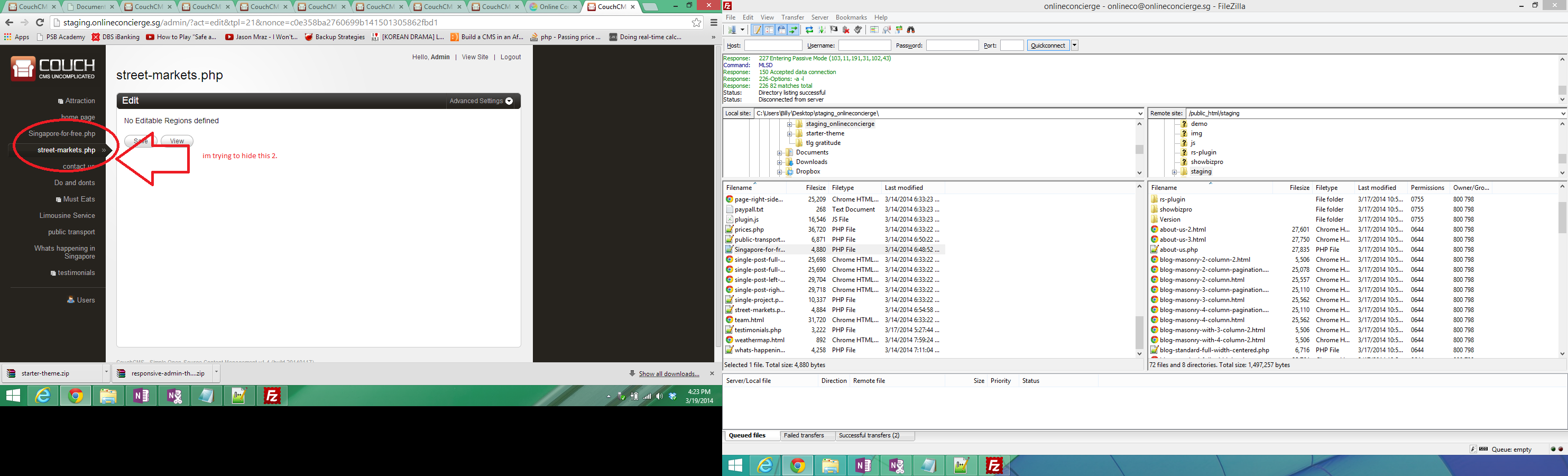Click the Windows Start button on right taskbar
The height and width of the screenshot is (476, 1568).
[x=735, y=466]
